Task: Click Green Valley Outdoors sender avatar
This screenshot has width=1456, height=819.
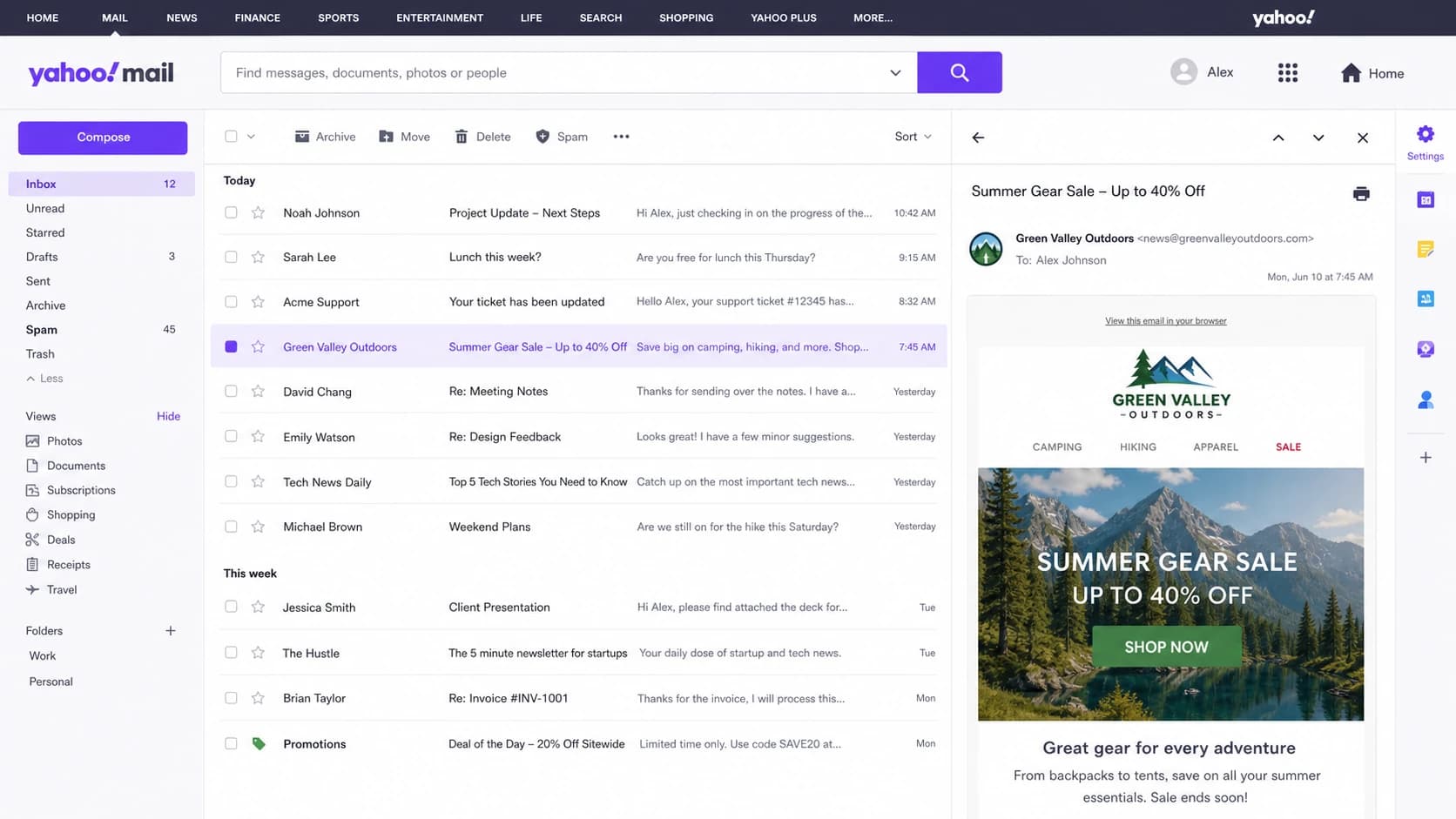Action: pyautogui.click(x=986, y=249)
